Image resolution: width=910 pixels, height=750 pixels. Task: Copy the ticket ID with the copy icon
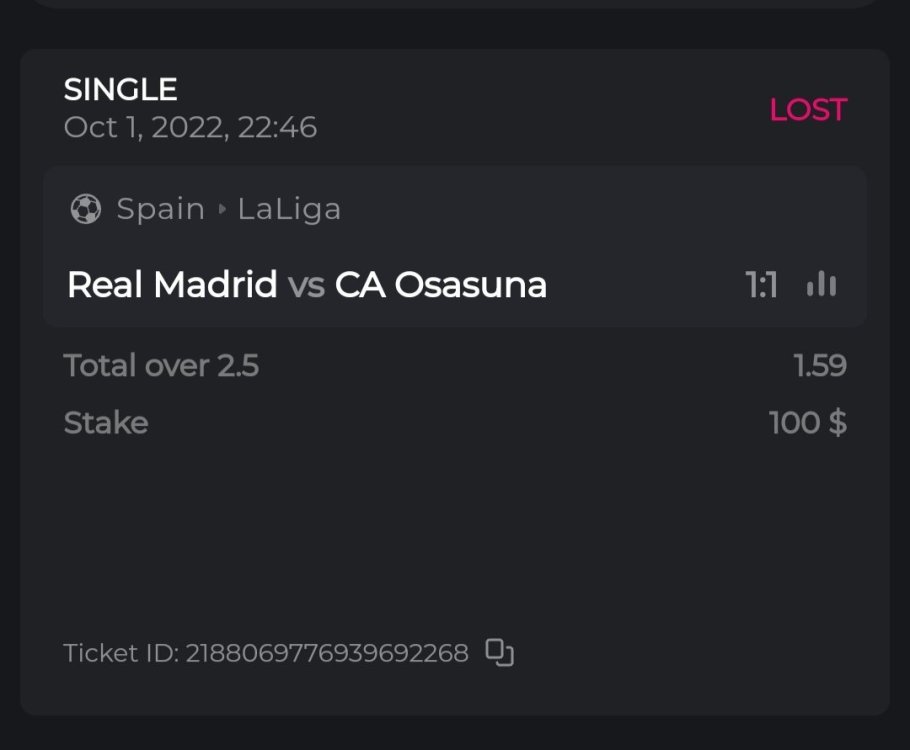[499, 653]
